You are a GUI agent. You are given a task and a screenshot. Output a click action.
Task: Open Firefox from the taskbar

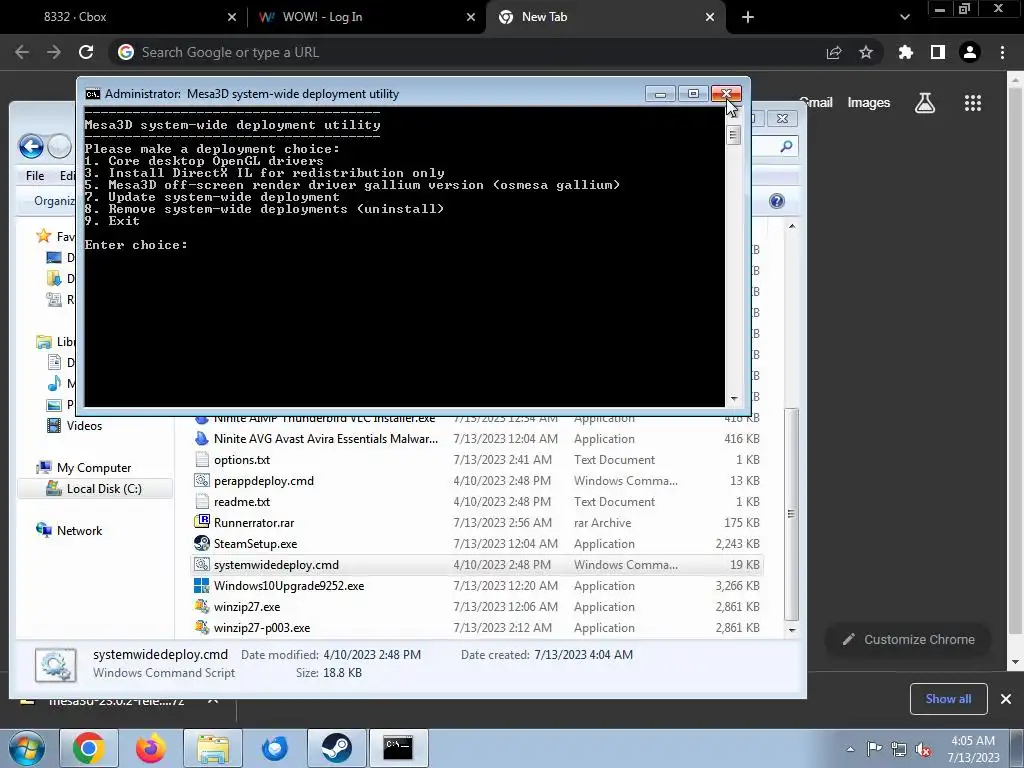click(150, 748)
